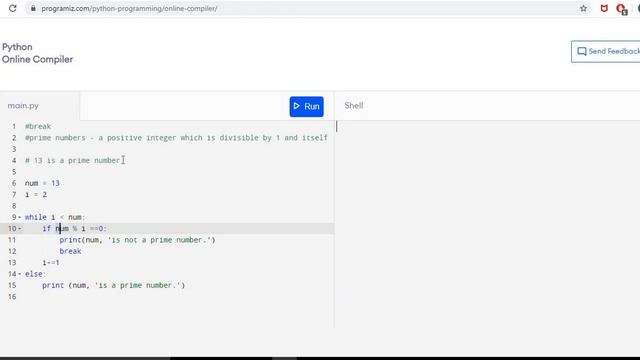Collapse the while loop fold arrow on line 9
The height and width of the screenshot is (360, 640).
point(20,217)
